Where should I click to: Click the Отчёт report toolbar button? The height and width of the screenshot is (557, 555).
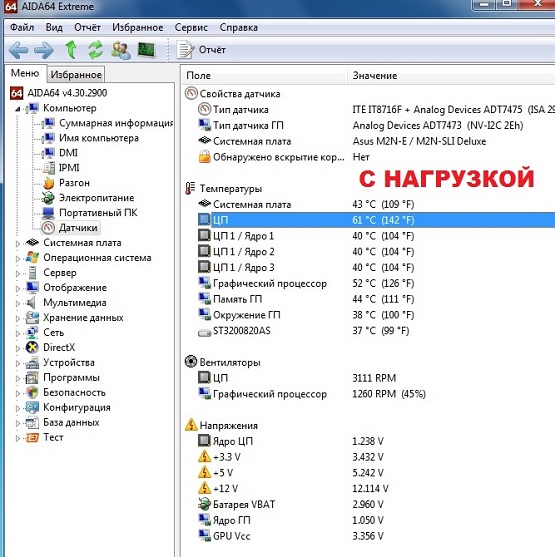click(201, 50)
